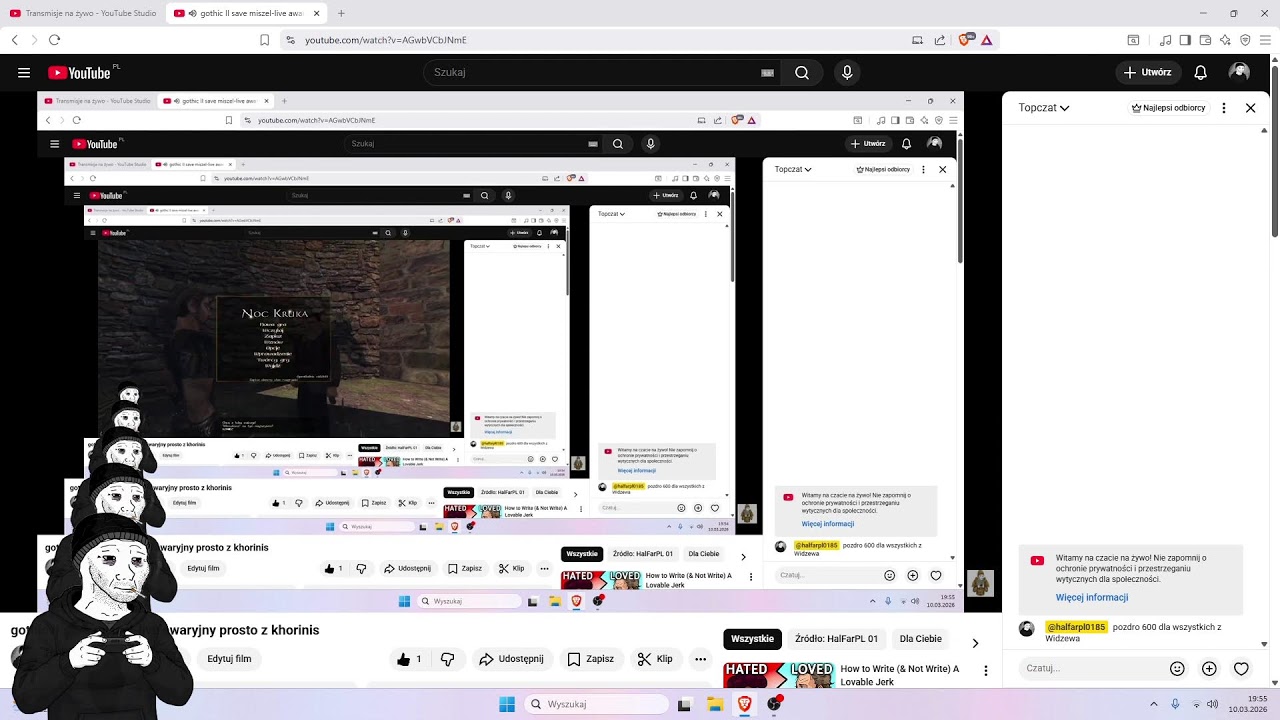
Task: Open HATED LOVED video thumbnail
Action: point(779,675)
